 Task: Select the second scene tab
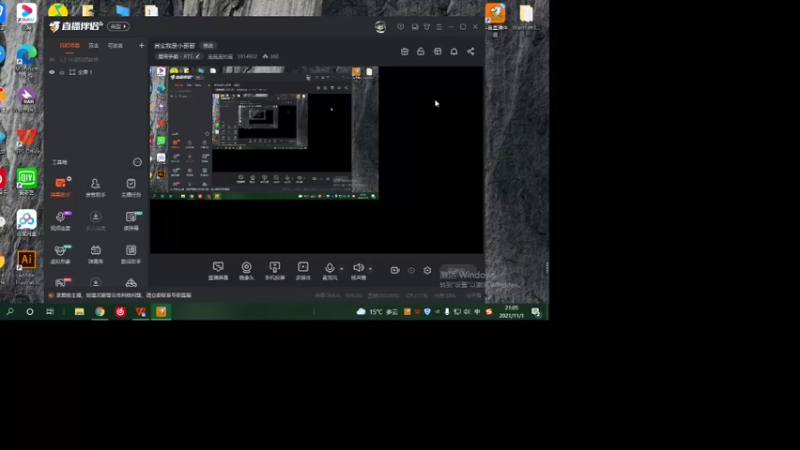point(93,45)
